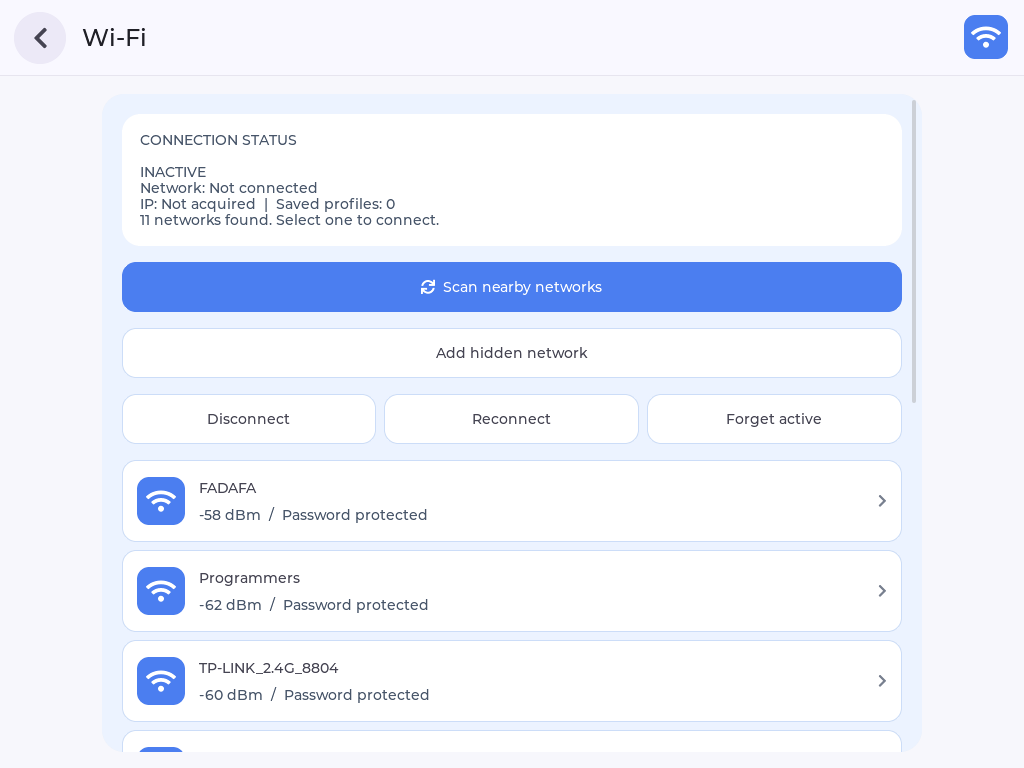Click the -60 dBm signal text
1024x768 pixels.
click(231, 696)
